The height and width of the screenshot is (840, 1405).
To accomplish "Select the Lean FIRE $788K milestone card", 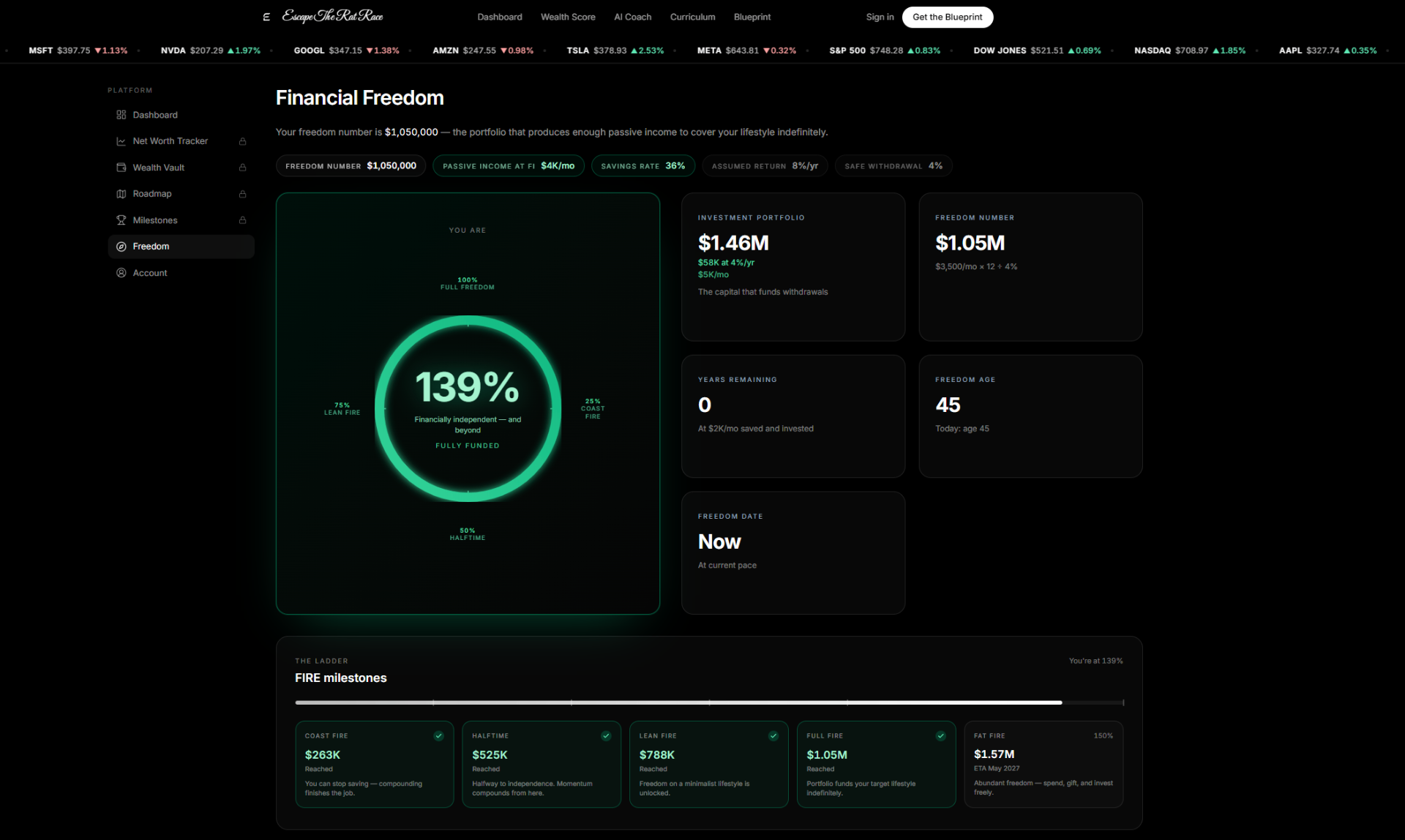I will pyautogui.click(x=709, y=765).
